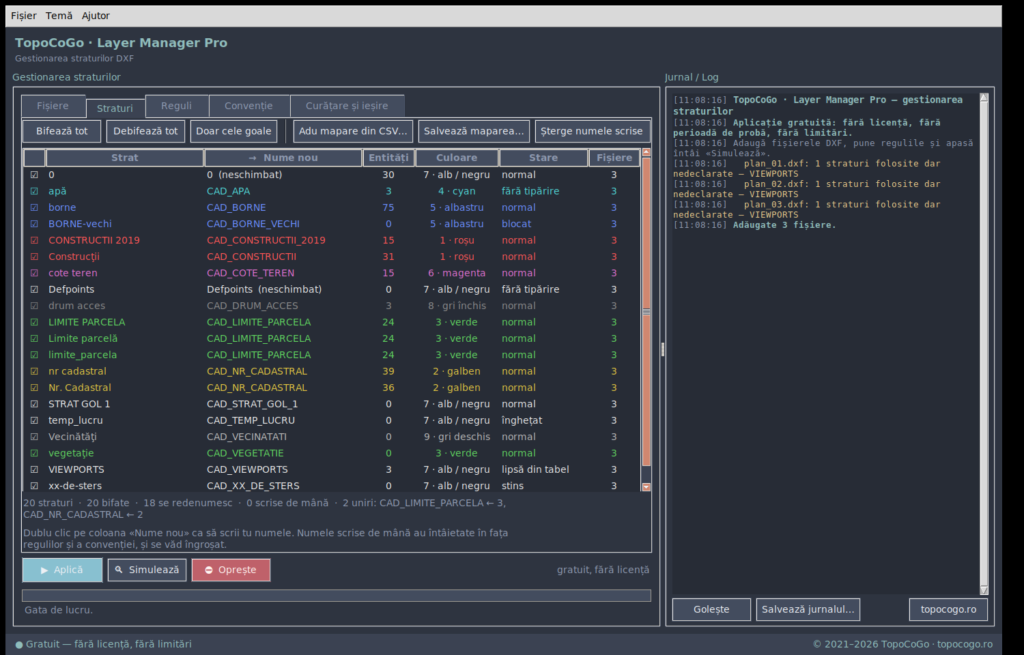
Task: Click the limite_parcela layer name
Action: pos(82,355)
